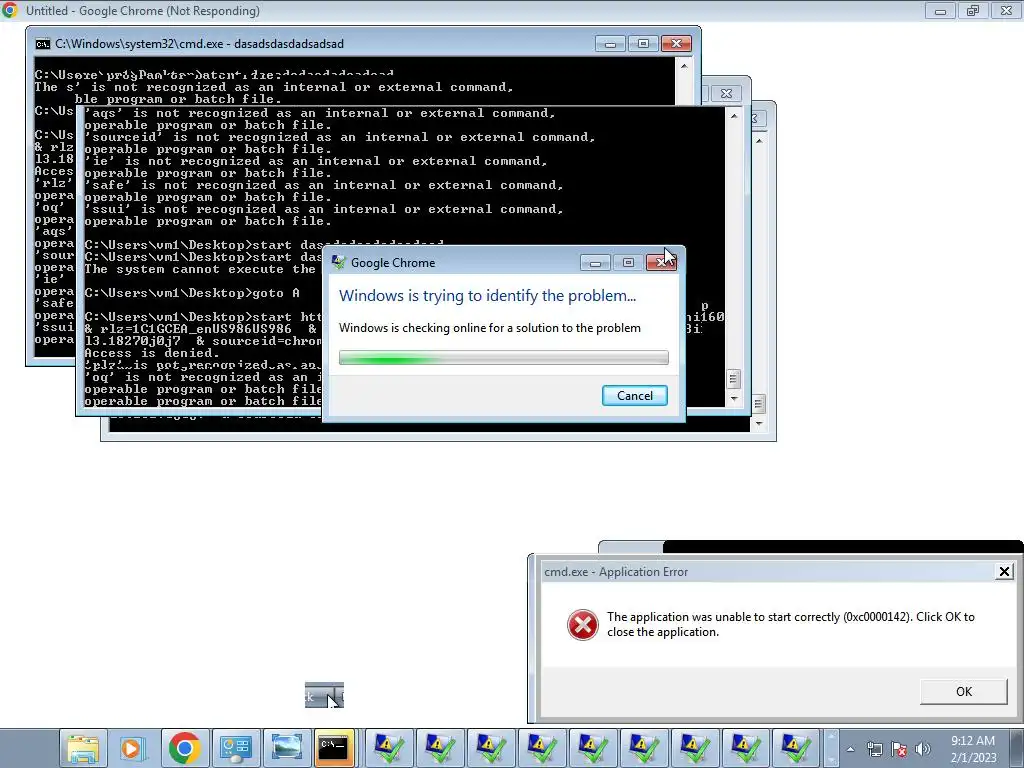The width and height of the screenshot is (1024, 768).
Task: Click scroll-down arrow in the rearmost cmd window
Action: click(758, 423)
